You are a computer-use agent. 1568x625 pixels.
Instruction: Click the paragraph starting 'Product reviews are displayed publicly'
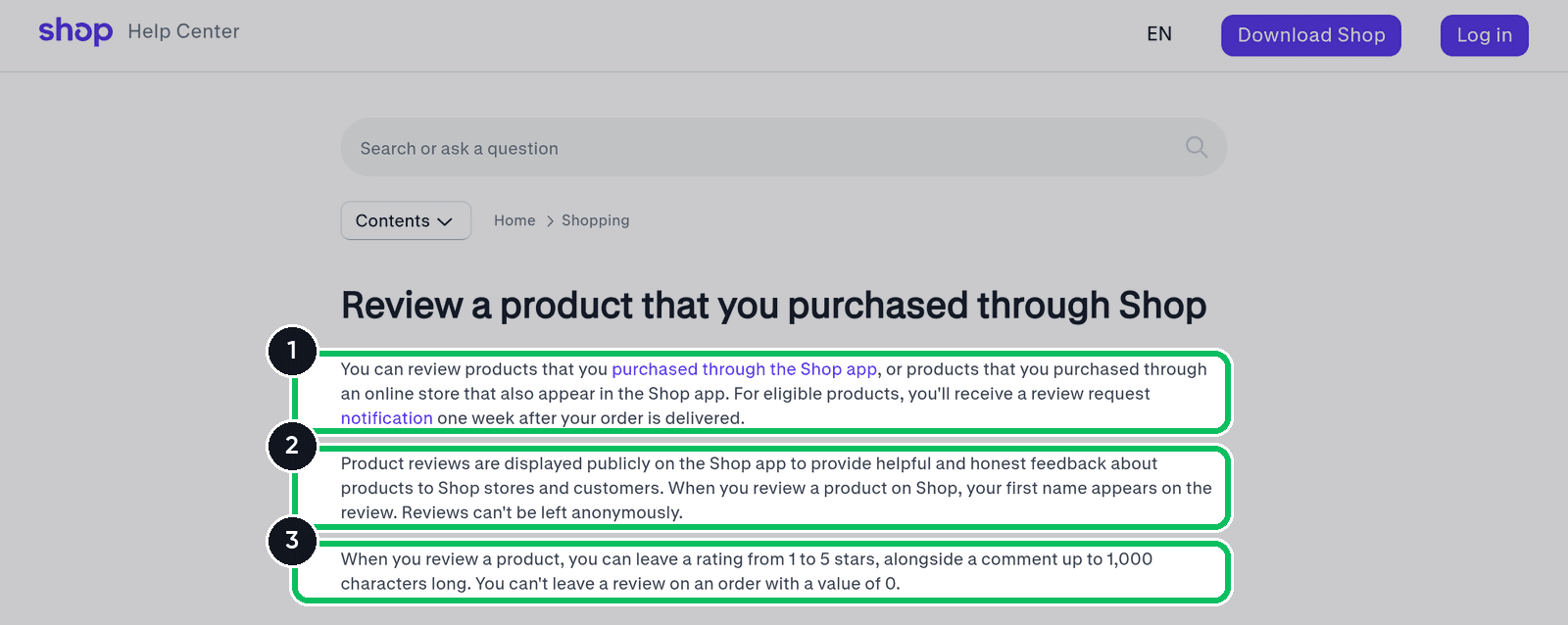(x=776, y=488)
